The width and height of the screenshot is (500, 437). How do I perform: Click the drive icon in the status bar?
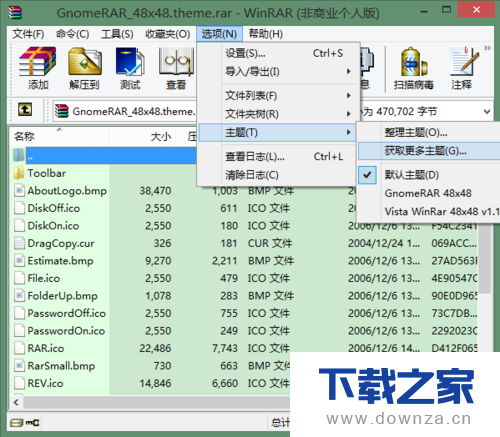click(16, 423)
